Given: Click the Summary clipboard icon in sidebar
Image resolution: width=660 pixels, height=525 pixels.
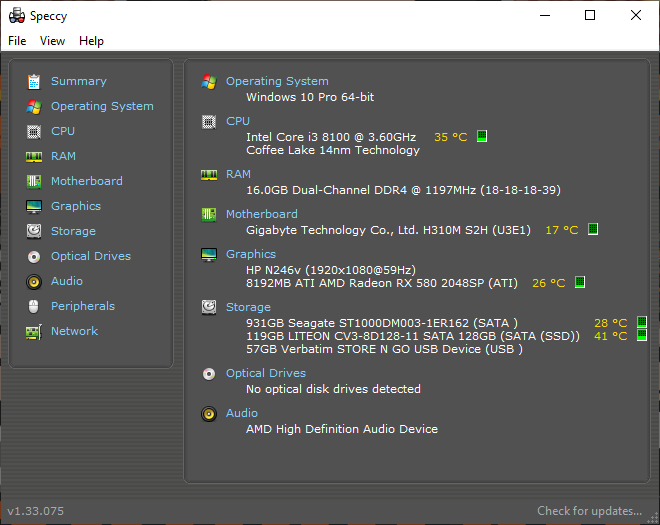Looking at the screenshot, I should (34, 82).
